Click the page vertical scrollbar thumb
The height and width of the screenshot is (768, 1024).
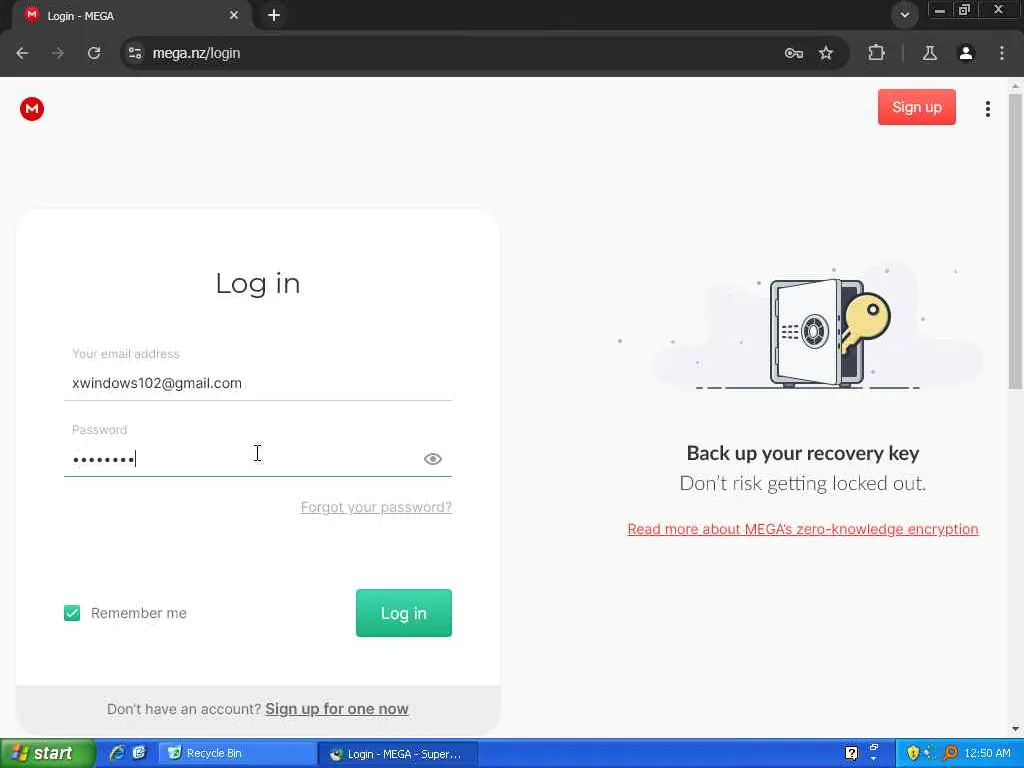click(1015, 242)
